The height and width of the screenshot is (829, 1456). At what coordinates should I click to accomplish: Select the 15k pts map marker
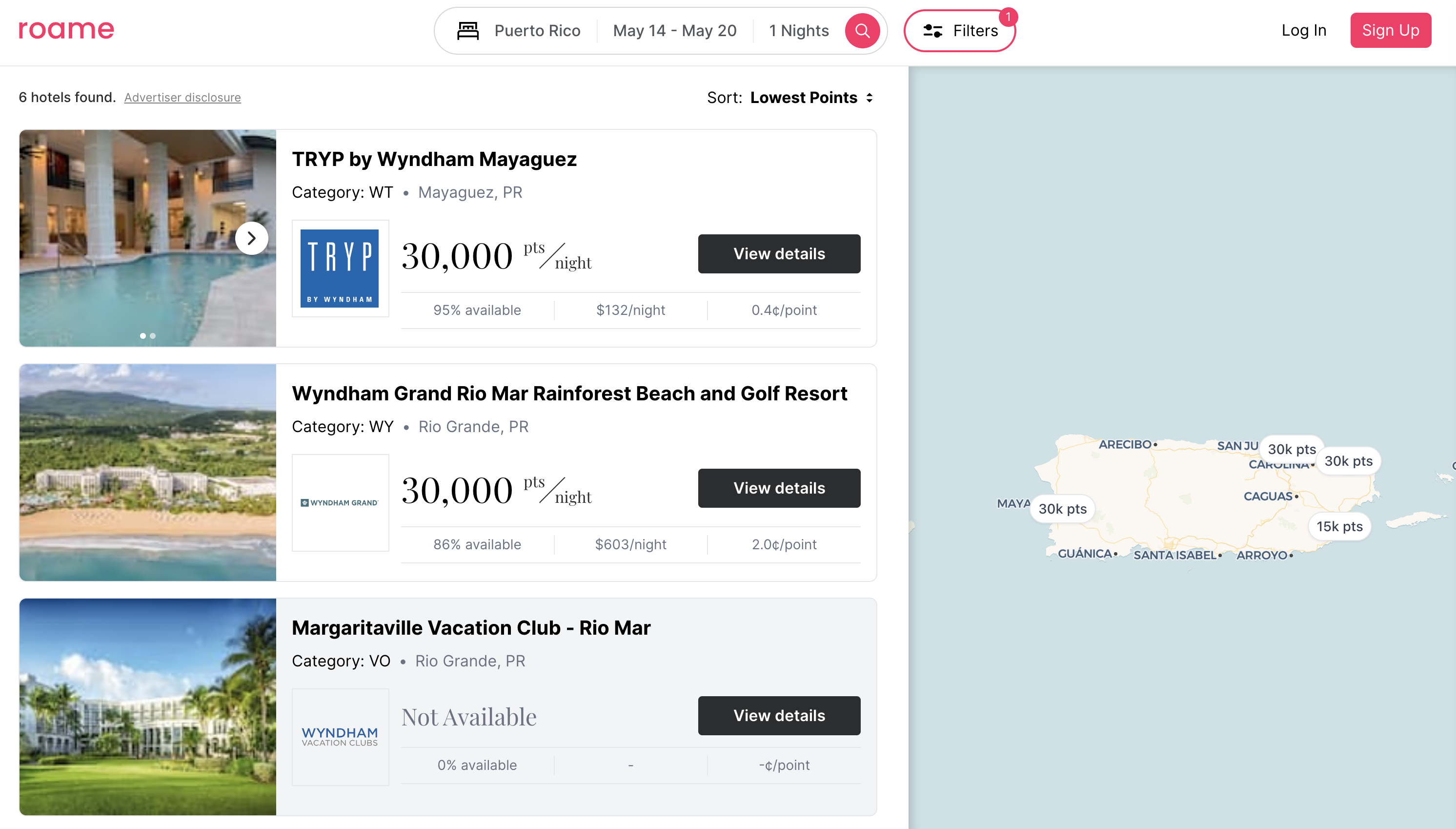pyautogui.click(x=1339, y=526)
